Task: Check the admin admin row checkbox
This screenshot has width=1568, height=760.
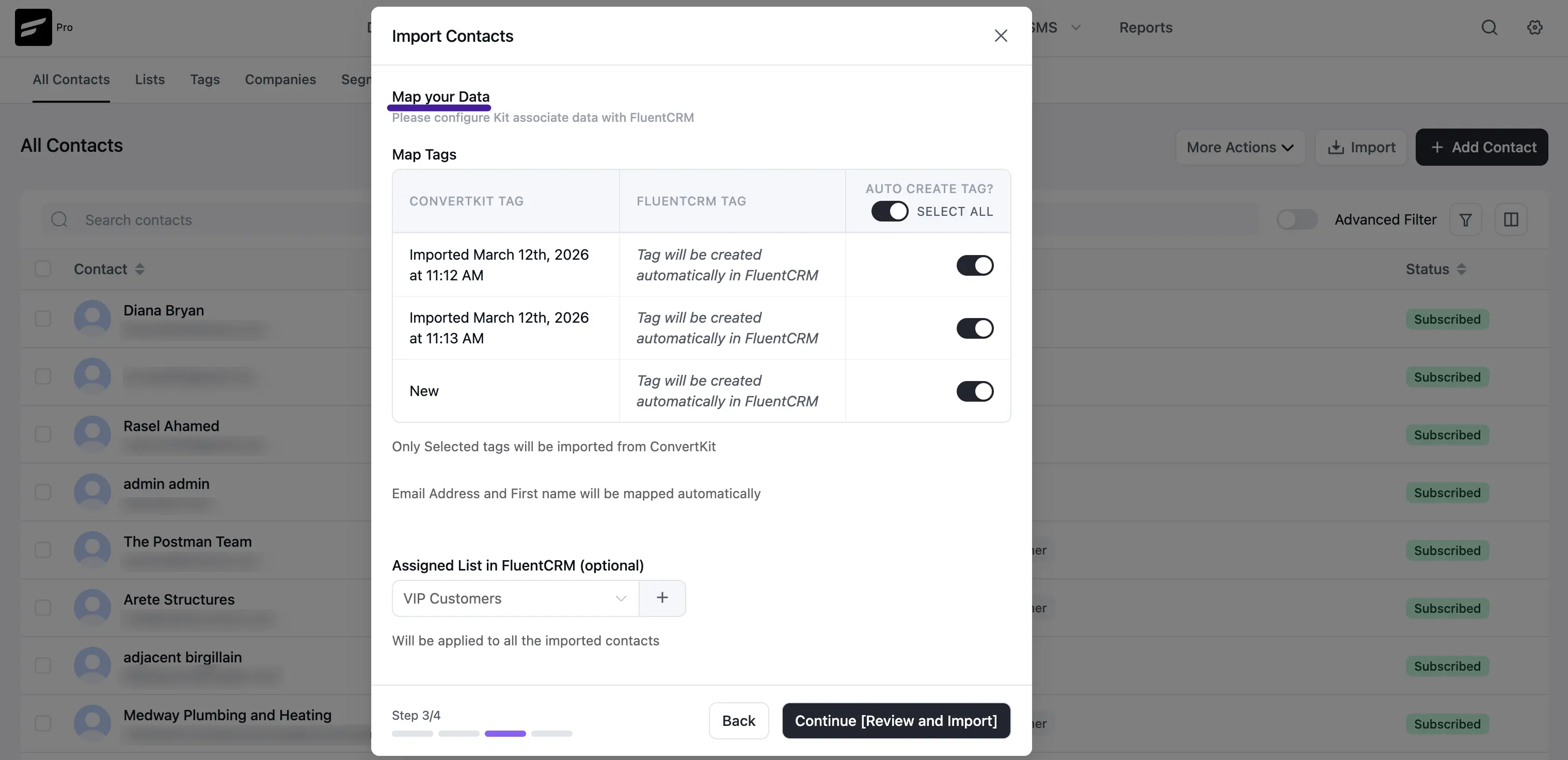Action: pyautogui.click(x=43, y=492)
